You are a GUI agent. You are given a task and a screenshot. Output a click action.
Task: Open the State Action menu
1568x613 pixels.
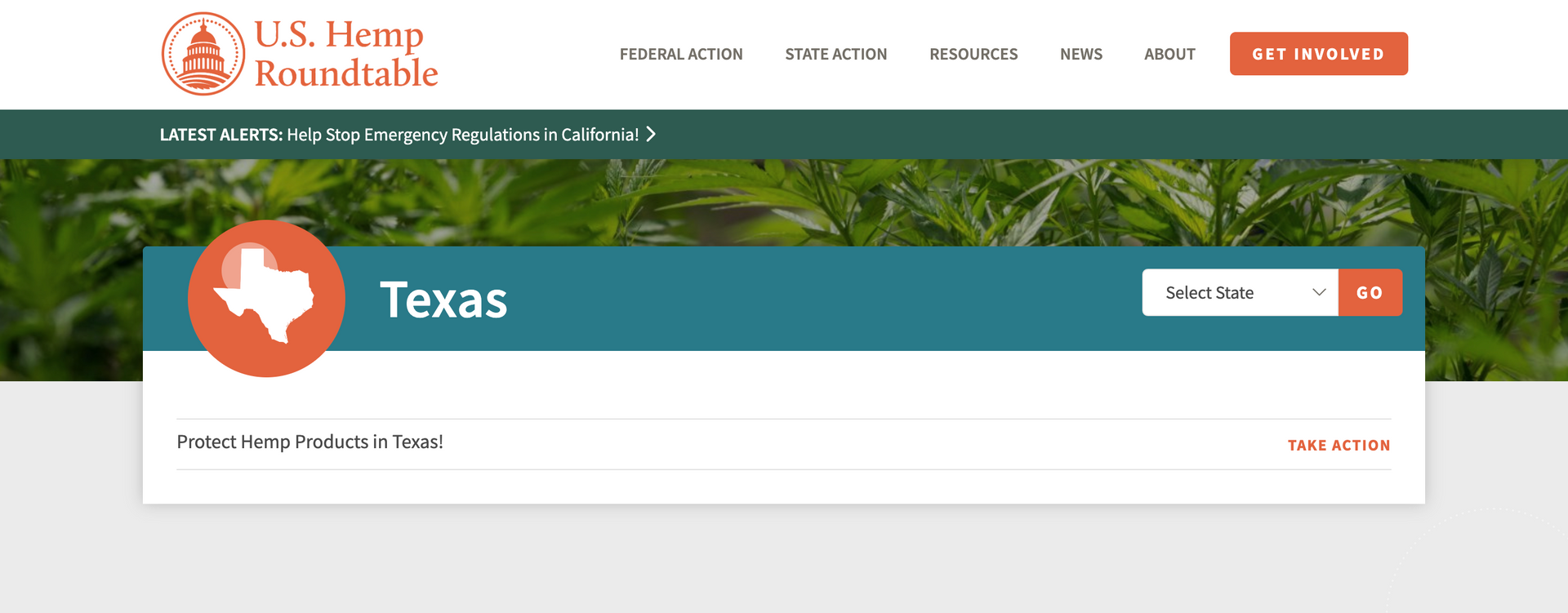835,54
